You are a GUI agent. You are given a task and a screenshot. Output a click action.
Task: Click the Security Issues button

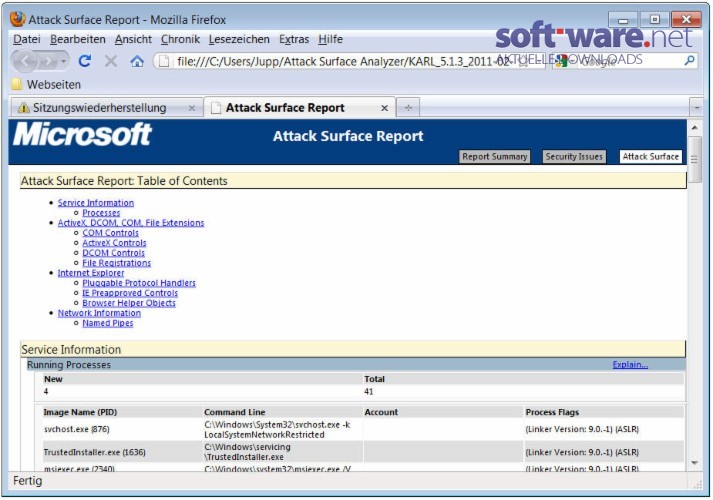[x=574, y=156]
